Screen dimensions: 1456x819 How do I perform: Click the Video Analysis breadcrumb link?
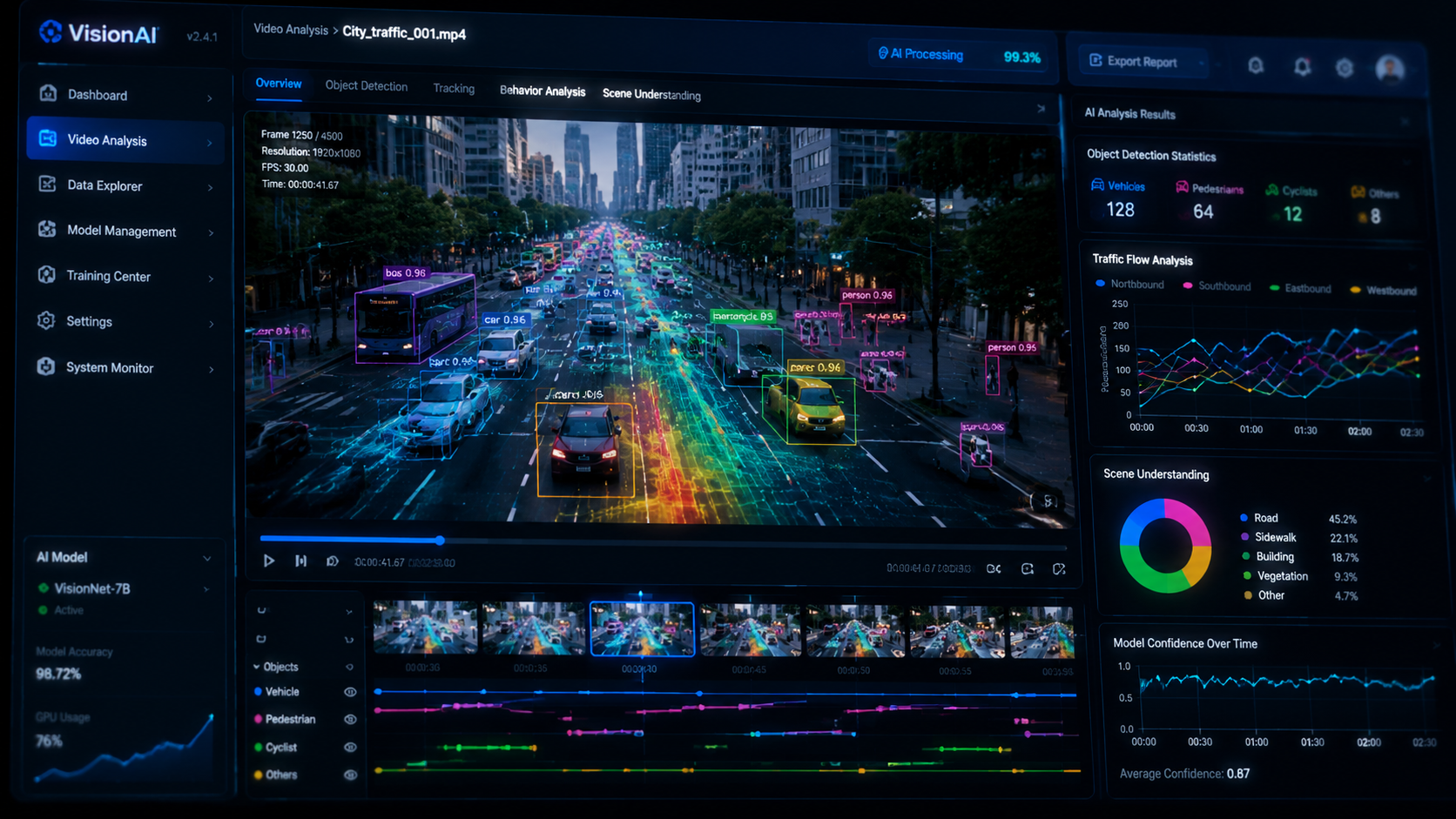point(291,29)
